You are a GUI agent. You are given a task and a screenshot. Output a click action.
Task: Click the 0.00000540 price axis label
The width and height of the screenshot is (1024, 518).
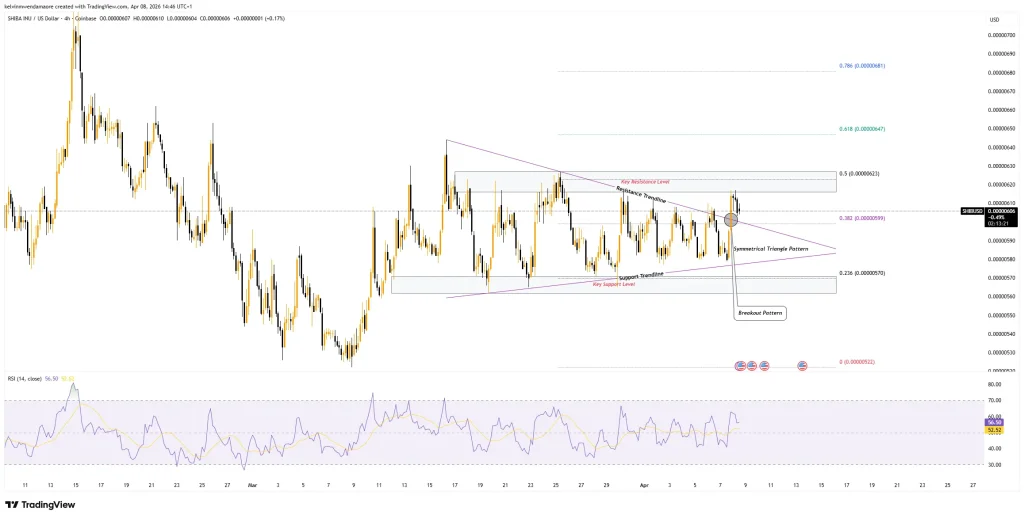pyautogui.click(x=1001, y=334)
